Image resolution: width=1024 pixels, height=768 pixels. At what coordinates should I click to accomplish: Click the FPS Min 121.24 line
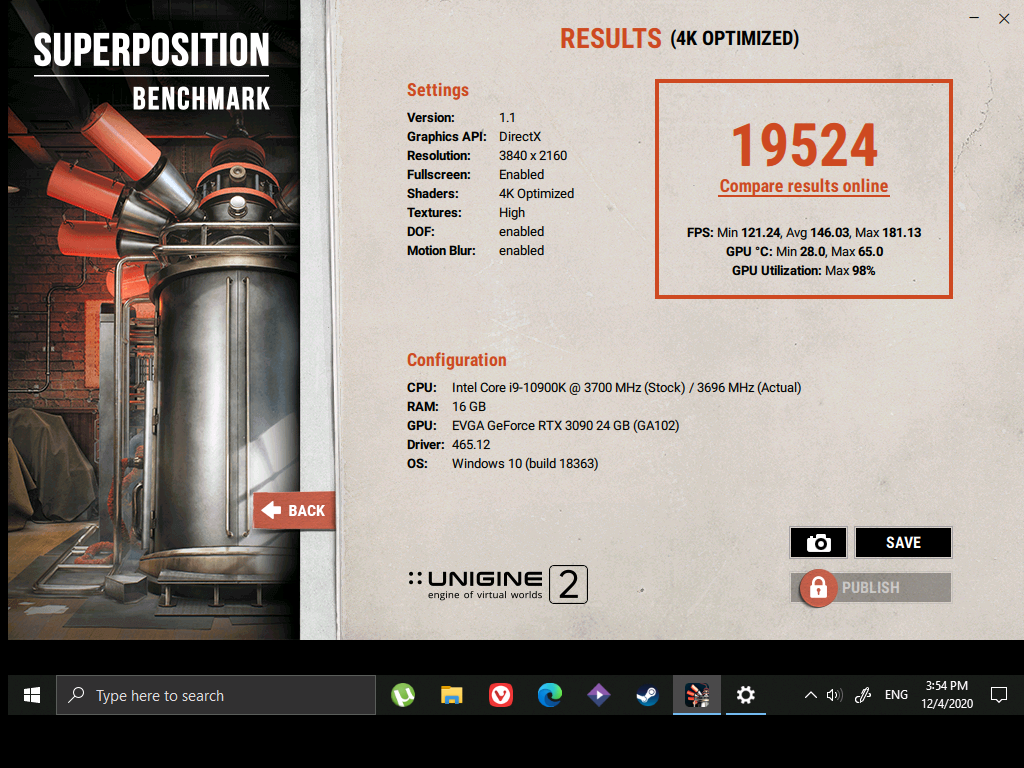coord(804,233)
